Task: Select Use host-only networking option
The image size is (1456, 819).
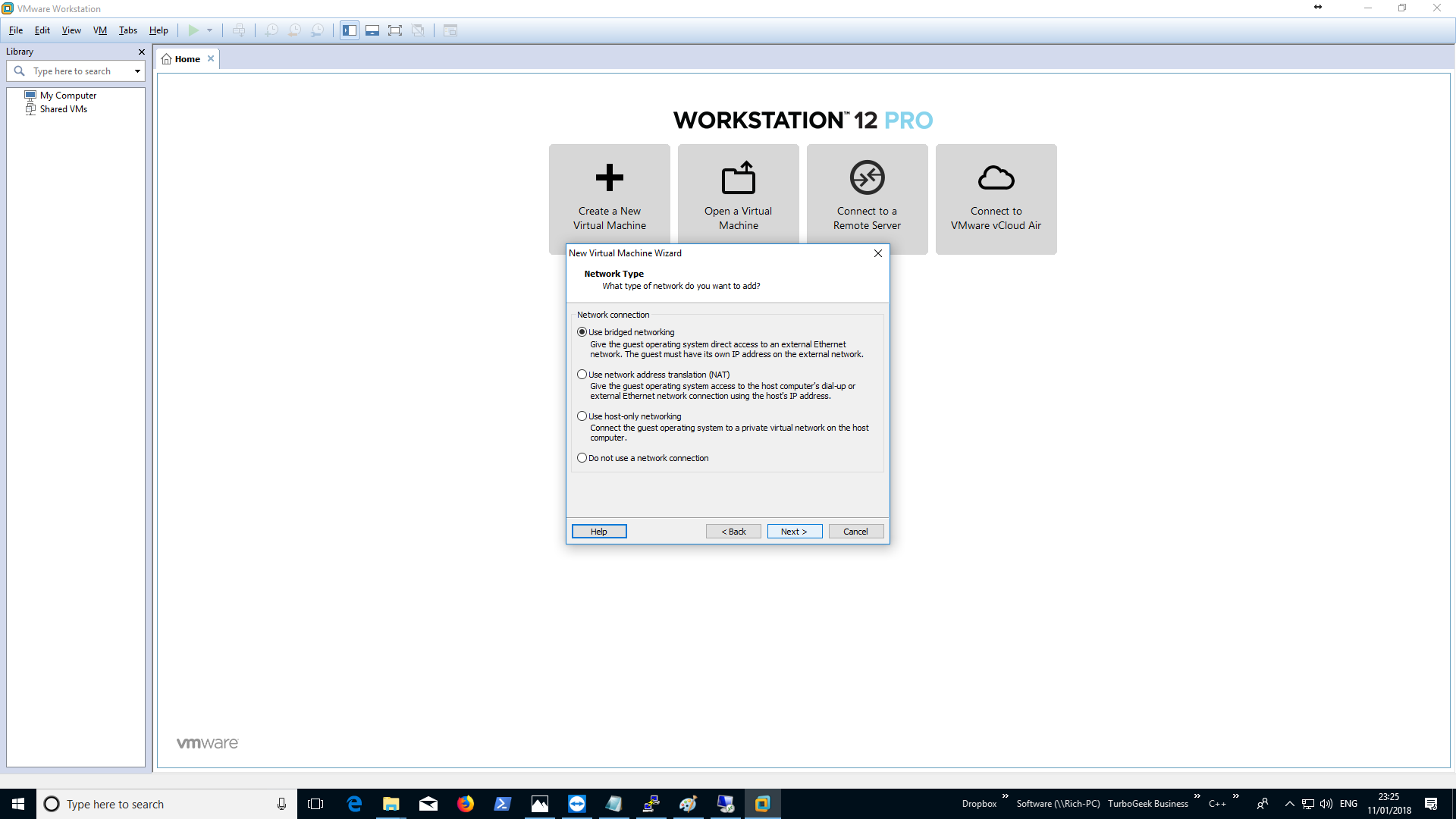Action: pyautogui.click(x=629, y=416)
